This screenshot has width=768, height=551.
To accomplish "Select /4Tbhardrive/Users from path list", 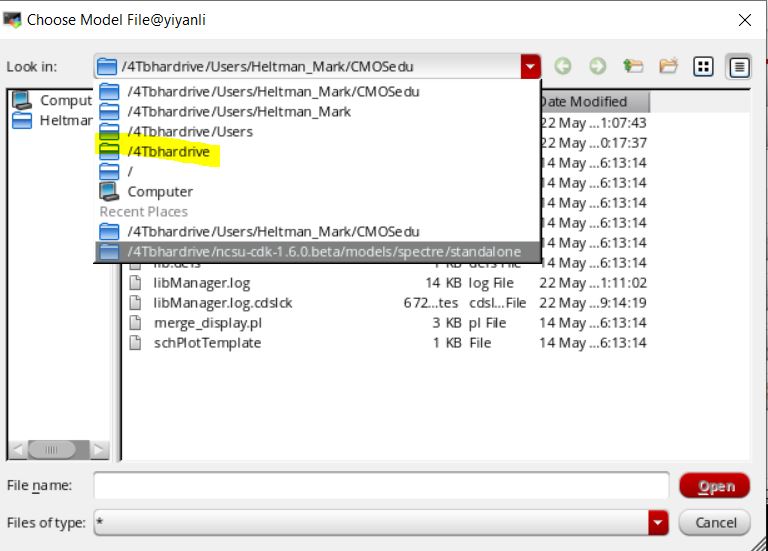I will tap(190, 132).
